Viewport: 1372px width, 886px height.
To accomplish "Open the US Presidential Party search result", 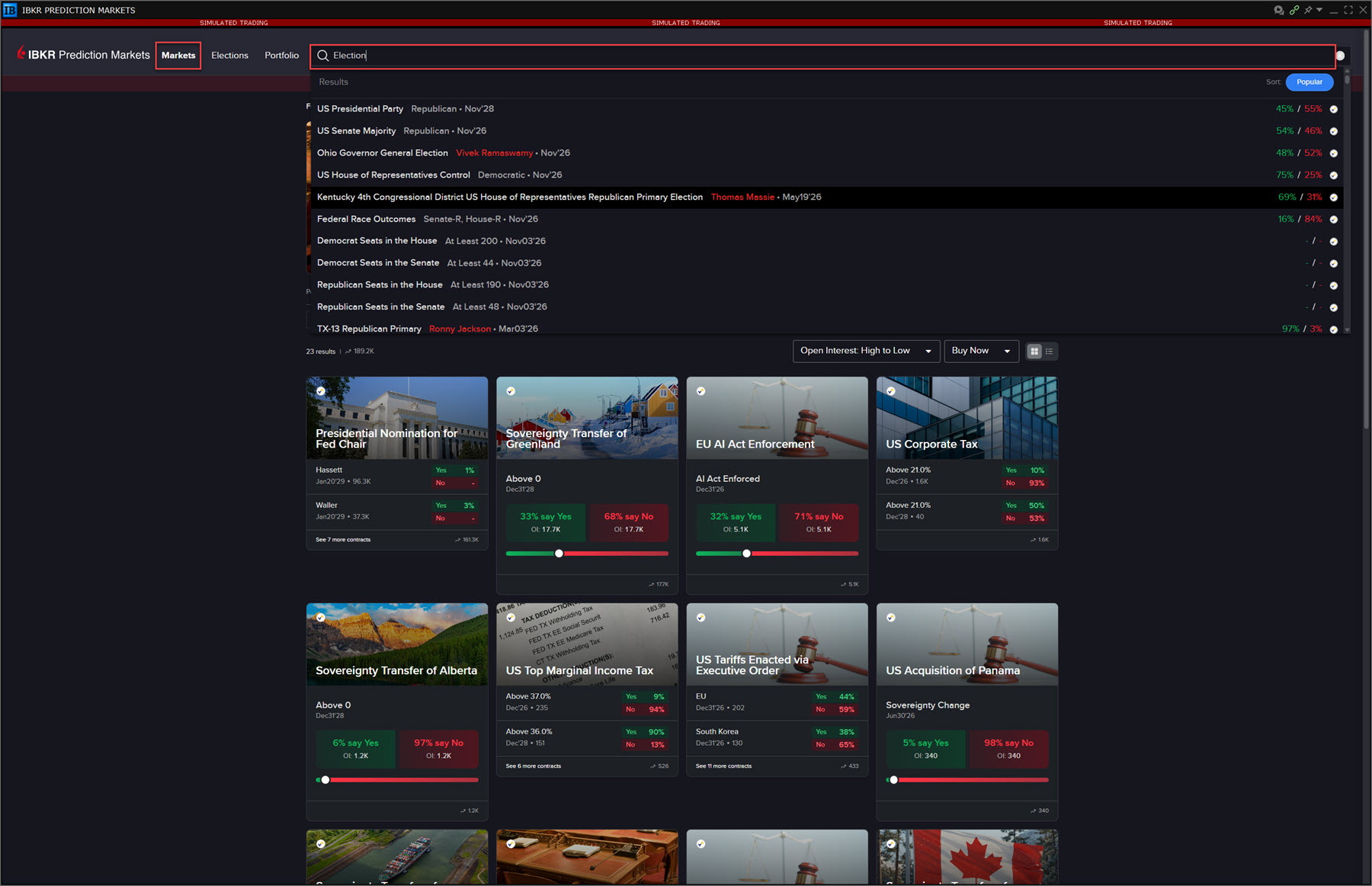I will pyautogui.click(x=827, y=109).
